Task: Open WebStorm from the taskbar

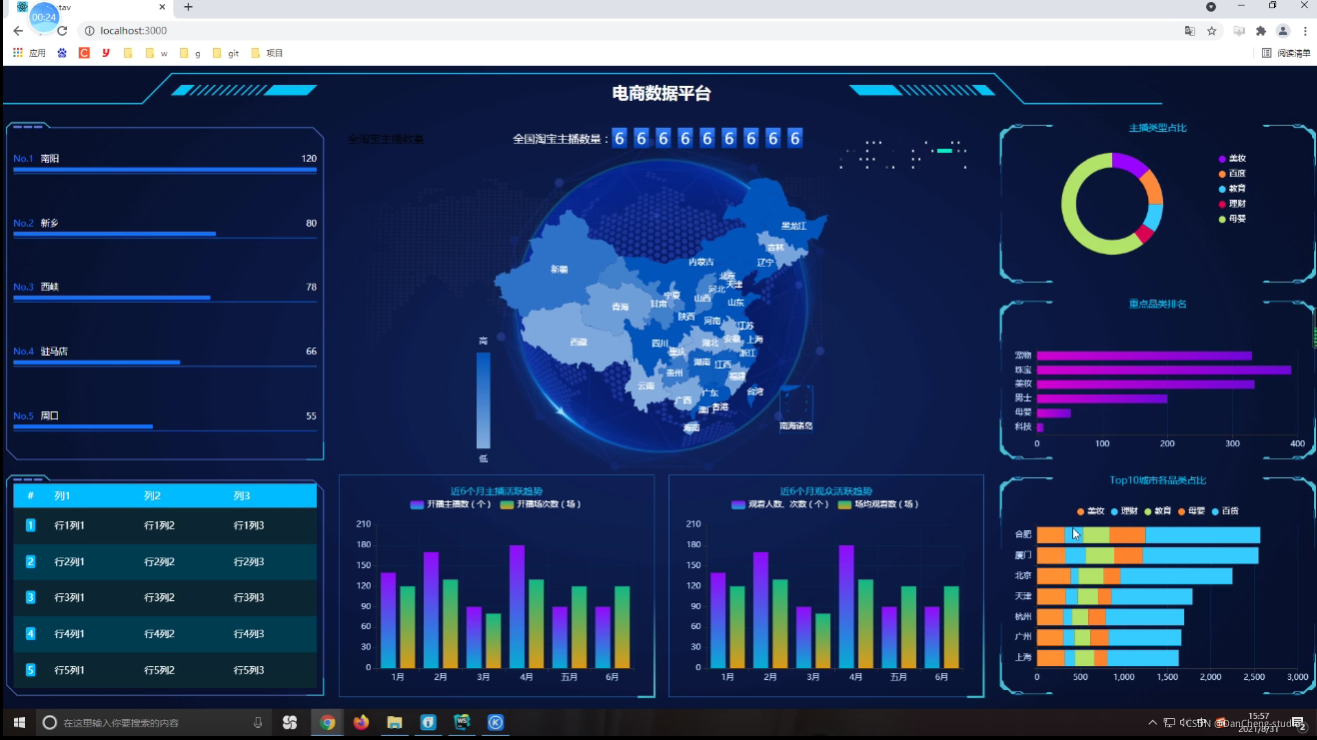Action: [x=462, y=722]
